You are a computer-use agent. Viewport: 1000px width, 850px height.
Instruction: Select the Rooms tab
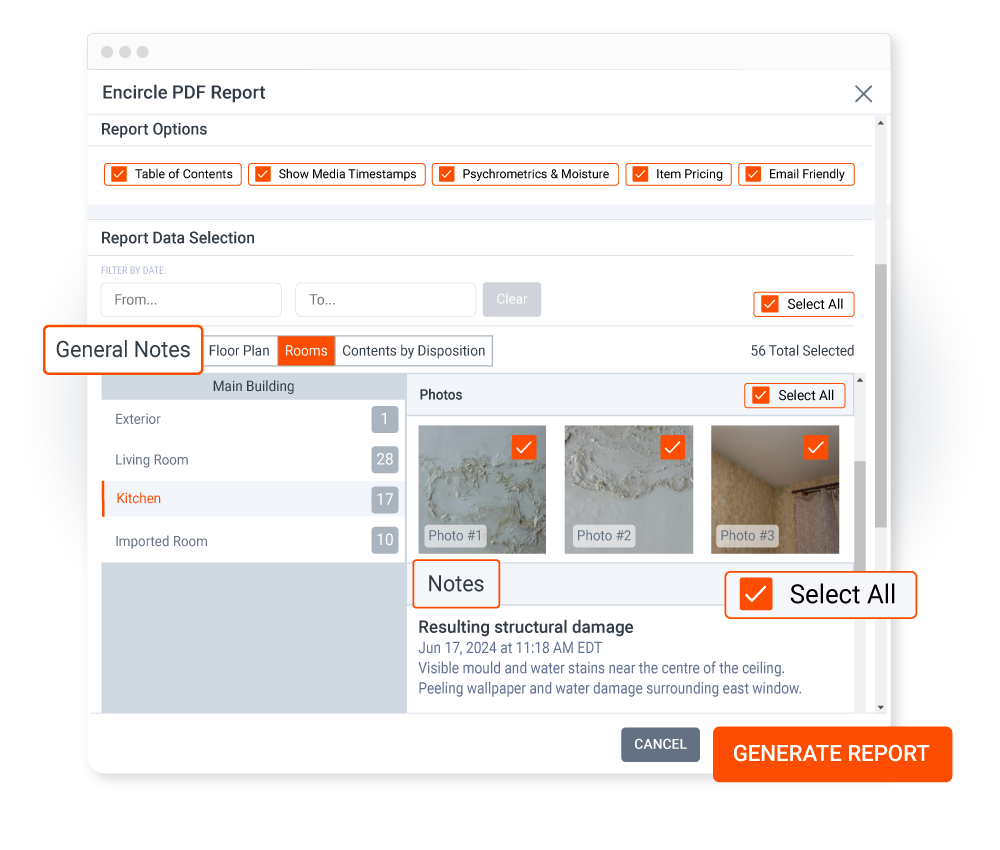306,351
